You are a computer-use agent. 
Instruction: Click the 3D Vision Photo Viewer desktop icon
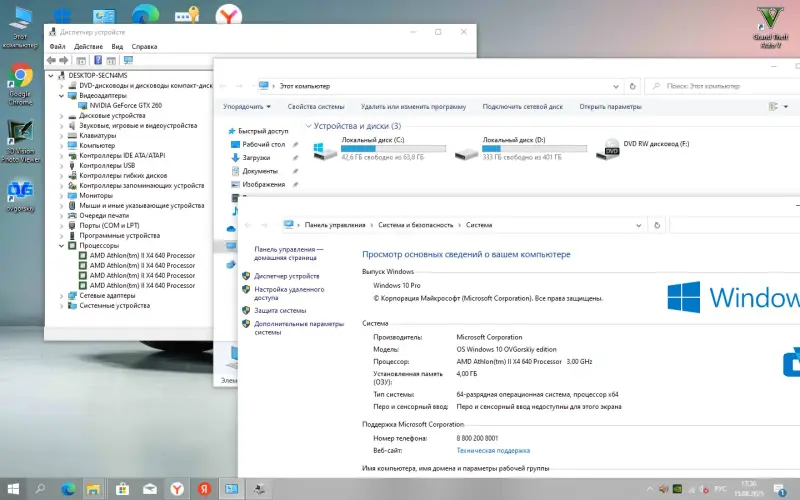point(20,141)
